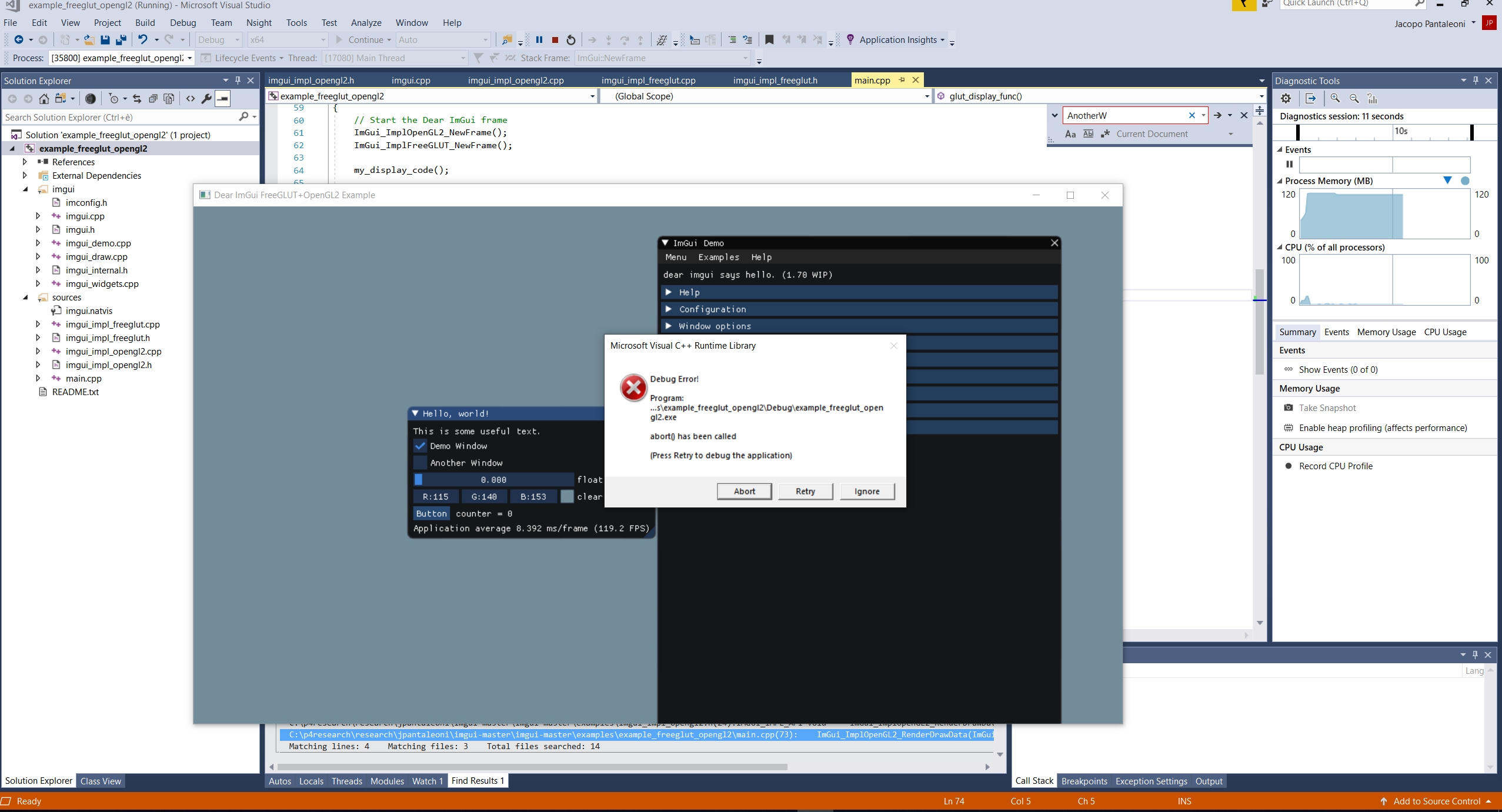Click the Save All toolbar icon

click(x=122, y=40)
